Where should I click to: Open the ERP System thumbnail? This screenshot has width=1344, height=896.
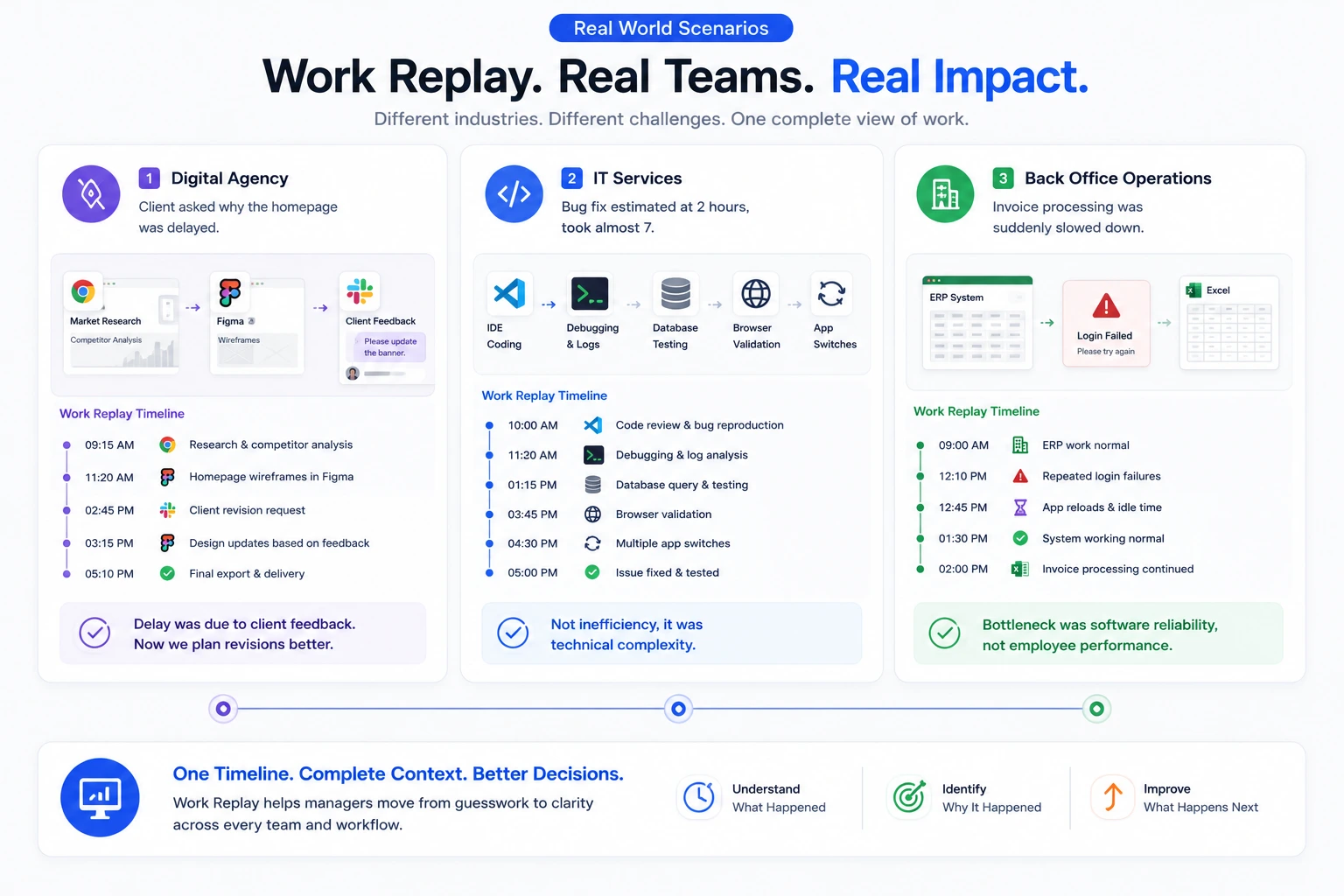click(x=977, y=322)
